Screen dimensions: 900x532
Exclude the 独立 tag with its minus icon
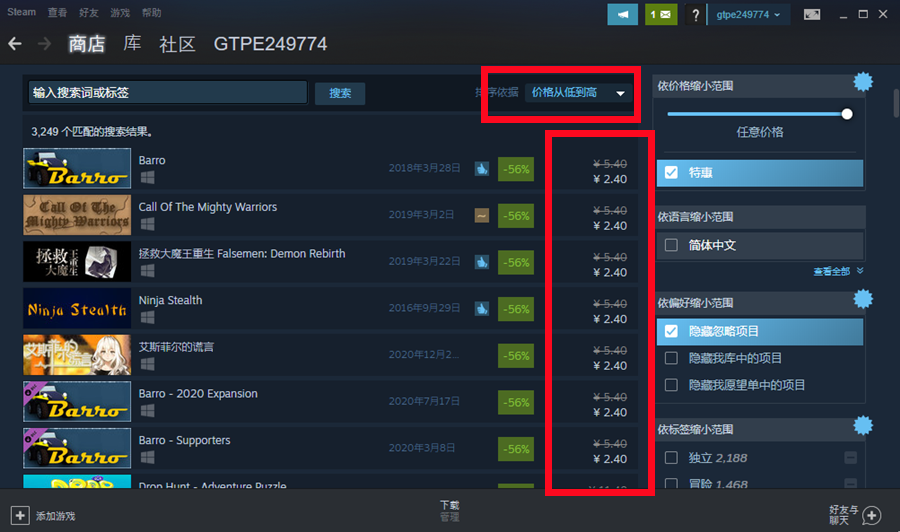pos(851,457)
